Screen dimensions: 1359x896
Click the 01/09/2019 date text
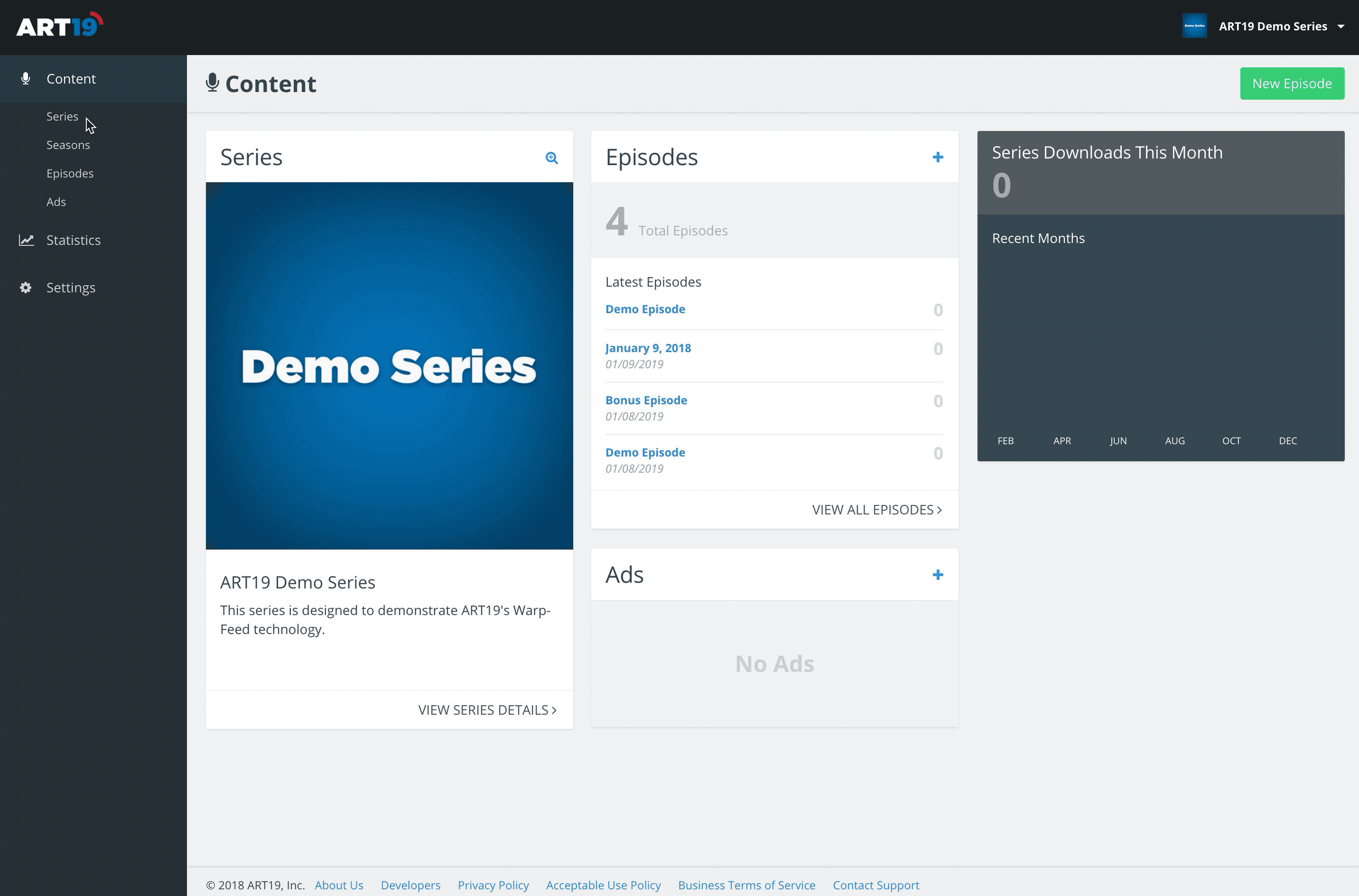click(x=634, y=364)
